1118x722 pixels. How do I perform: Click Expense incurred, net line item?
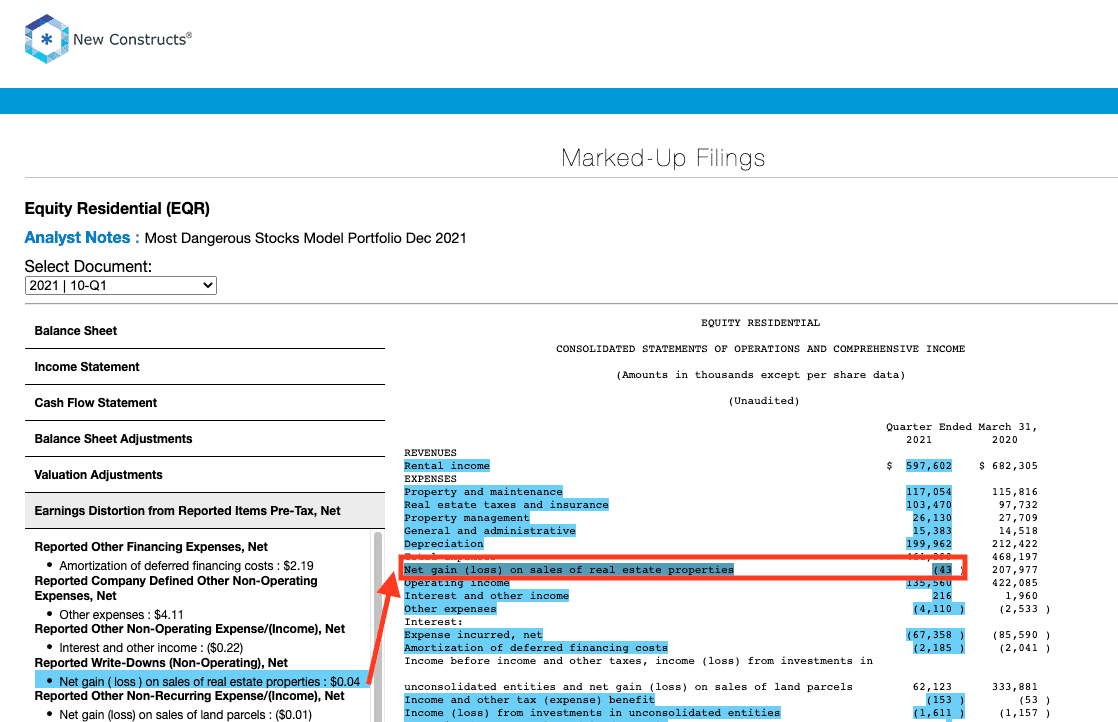pos(473,635)
